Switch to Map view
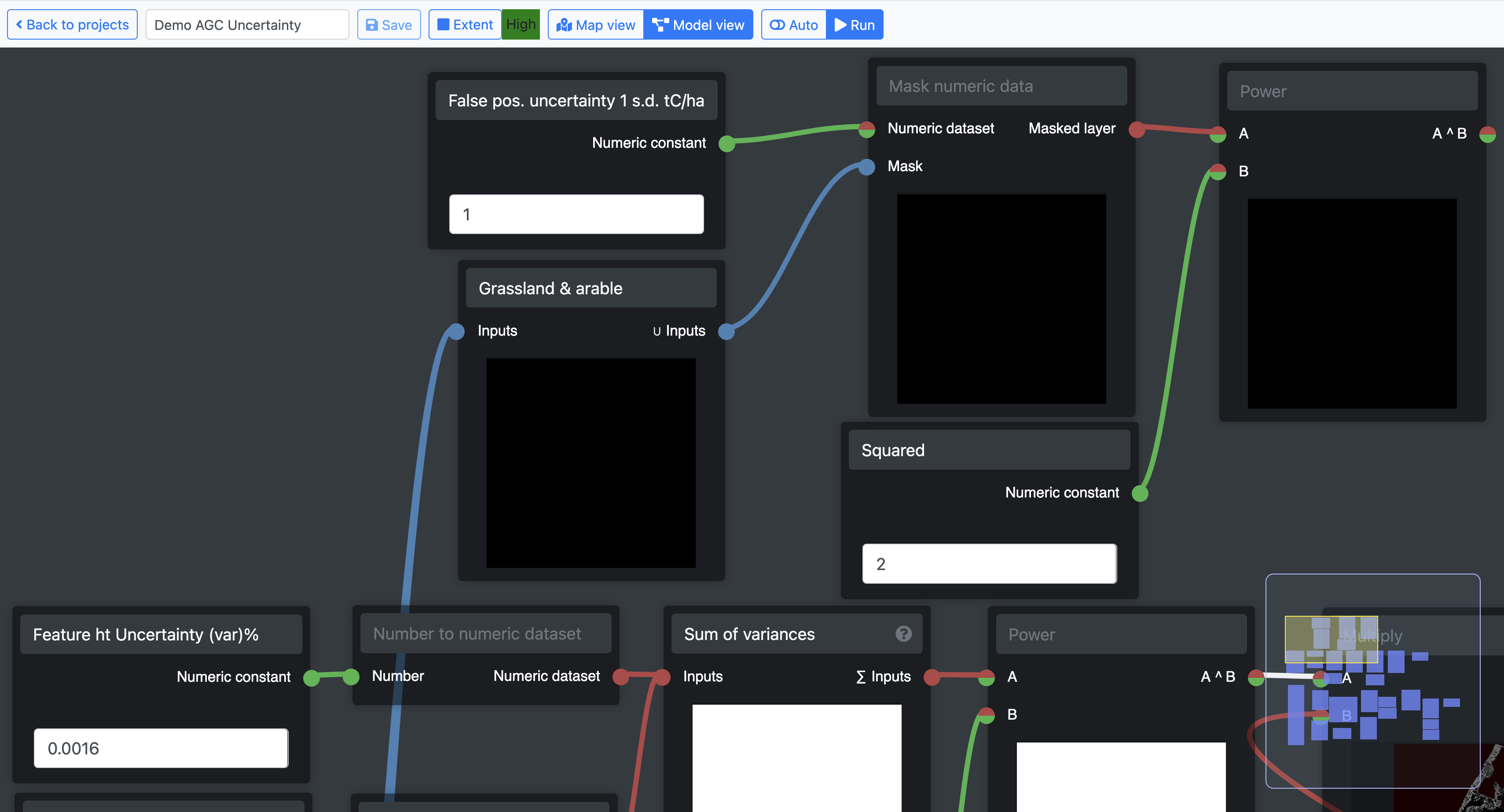Image resolution: width=1504 pixels, height=812 pixels. [x=595, y=25]
